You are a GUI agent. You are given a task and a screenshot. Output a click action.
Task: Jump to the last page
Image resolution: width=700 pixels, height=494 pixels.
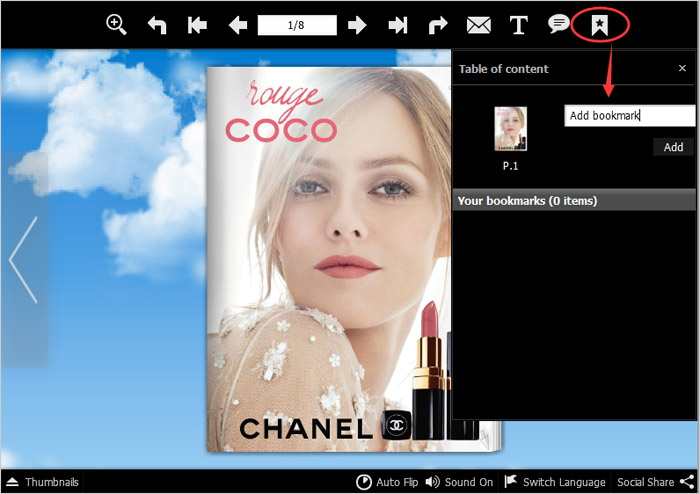point(398,25)
